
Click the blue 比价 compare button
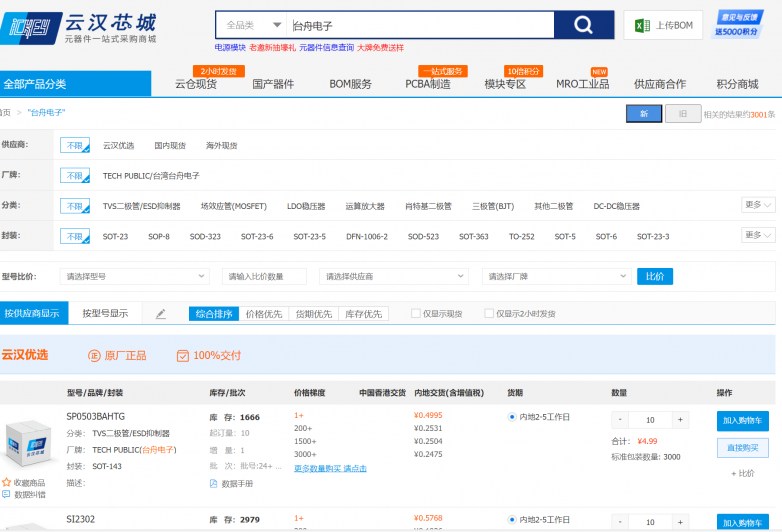click(x=655, y=276)
